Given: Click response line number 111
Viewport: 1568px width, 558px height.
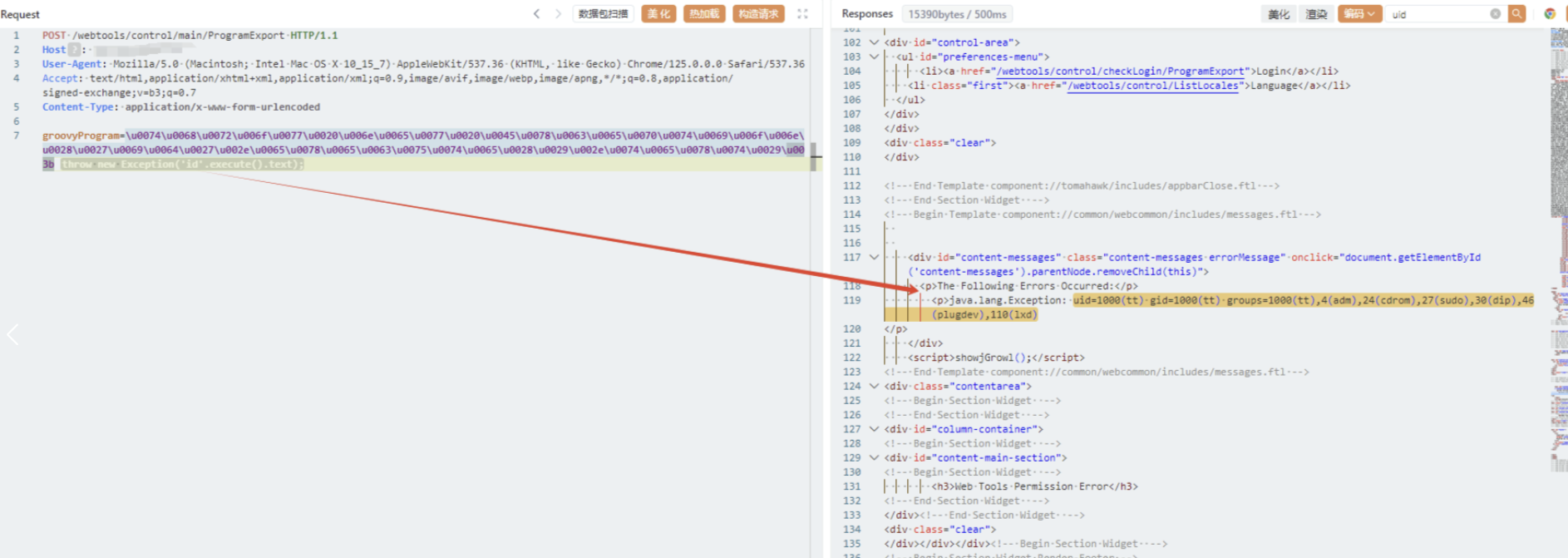Looking at the screenshot, I should pos(851,171).
